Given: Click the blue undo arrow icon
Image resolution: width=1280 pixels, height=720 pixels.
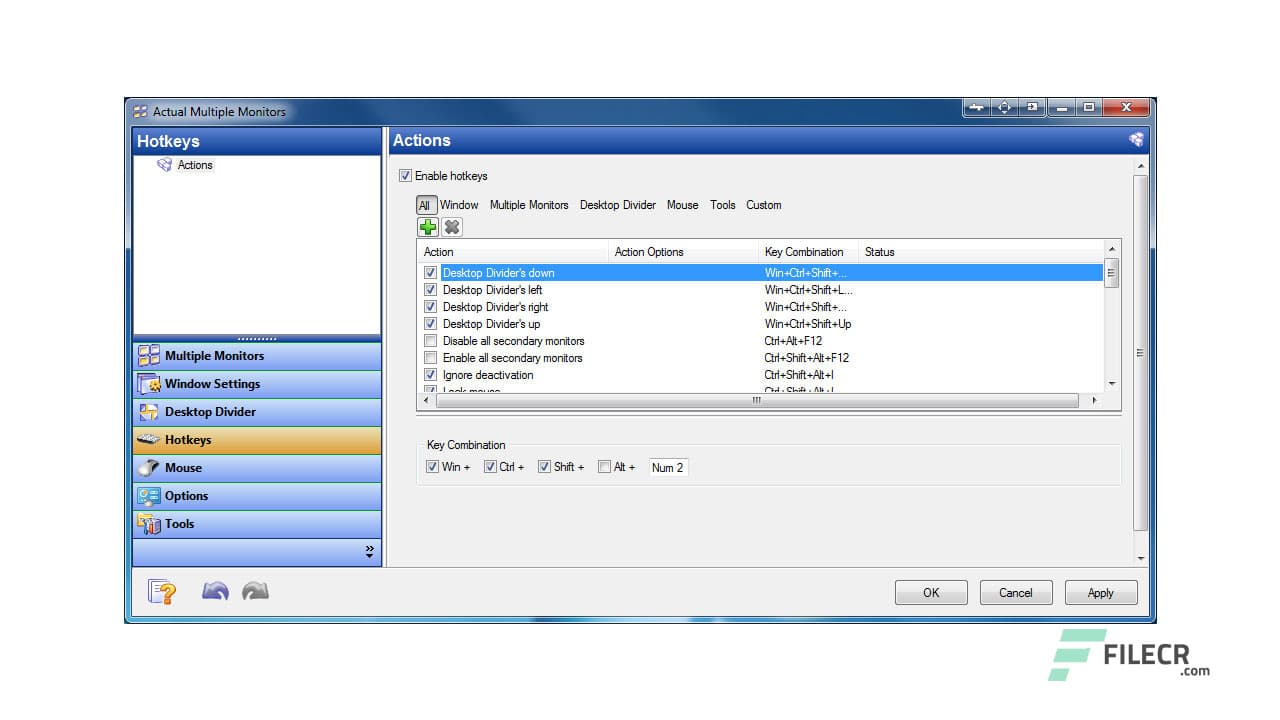Looking at the screenshot, I should tap(215, 592).
